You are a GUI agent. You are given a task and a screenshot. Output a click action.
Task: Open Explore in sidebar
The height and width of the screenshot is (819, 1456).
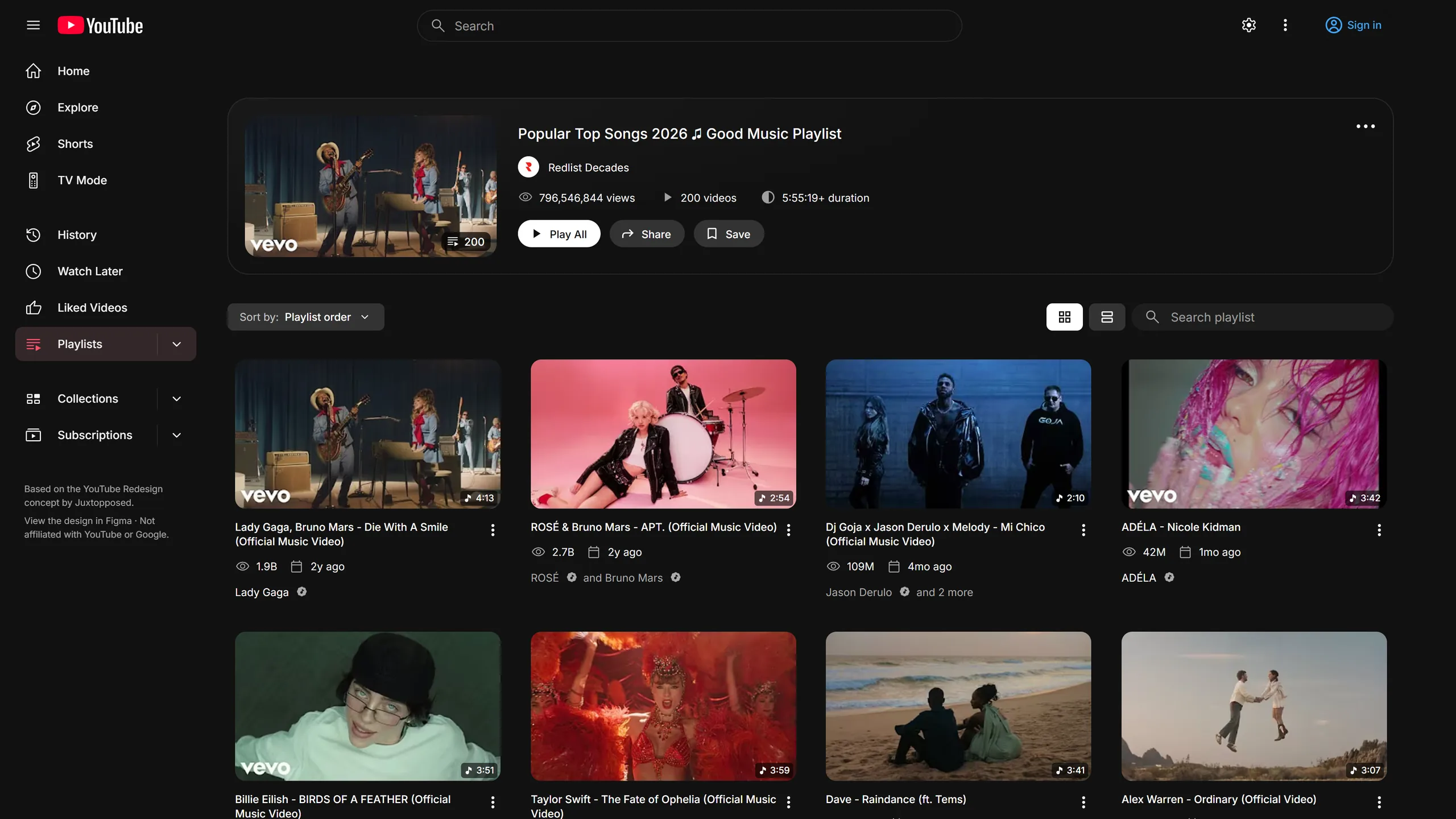[106, 107]
